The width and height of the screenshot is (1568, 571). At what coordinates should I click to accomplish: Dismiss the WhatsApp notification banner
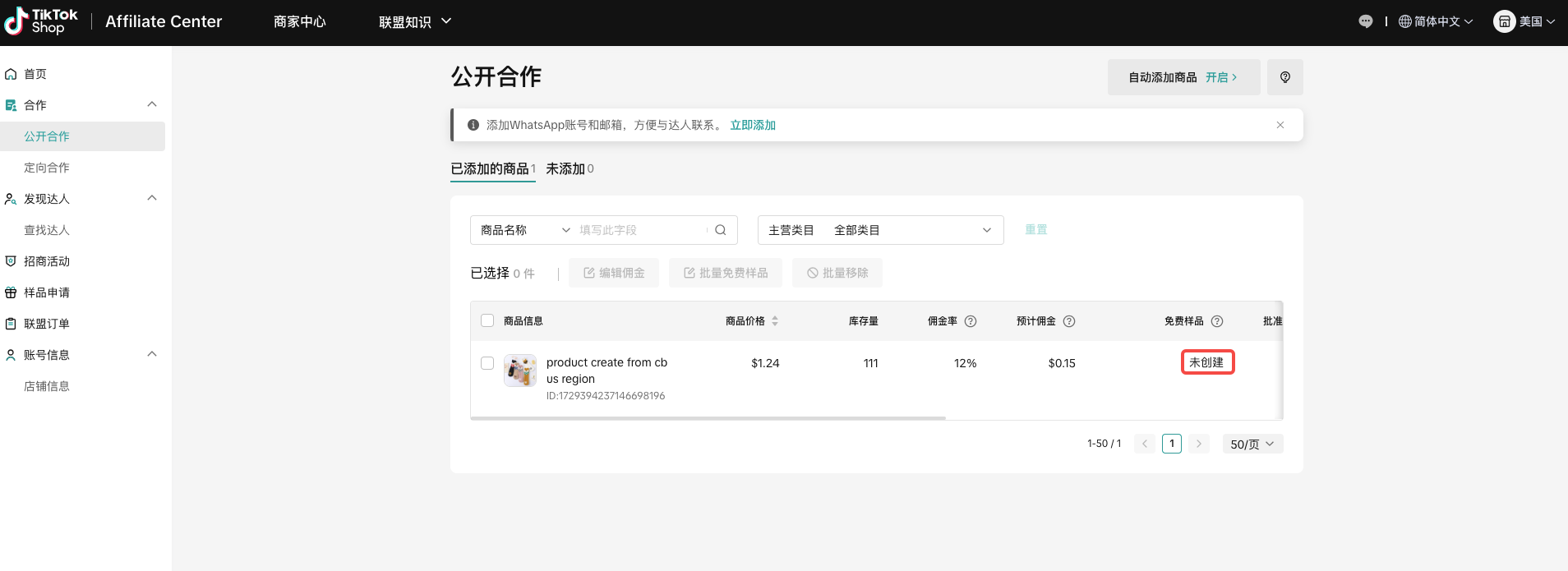tap(1280, 125)
